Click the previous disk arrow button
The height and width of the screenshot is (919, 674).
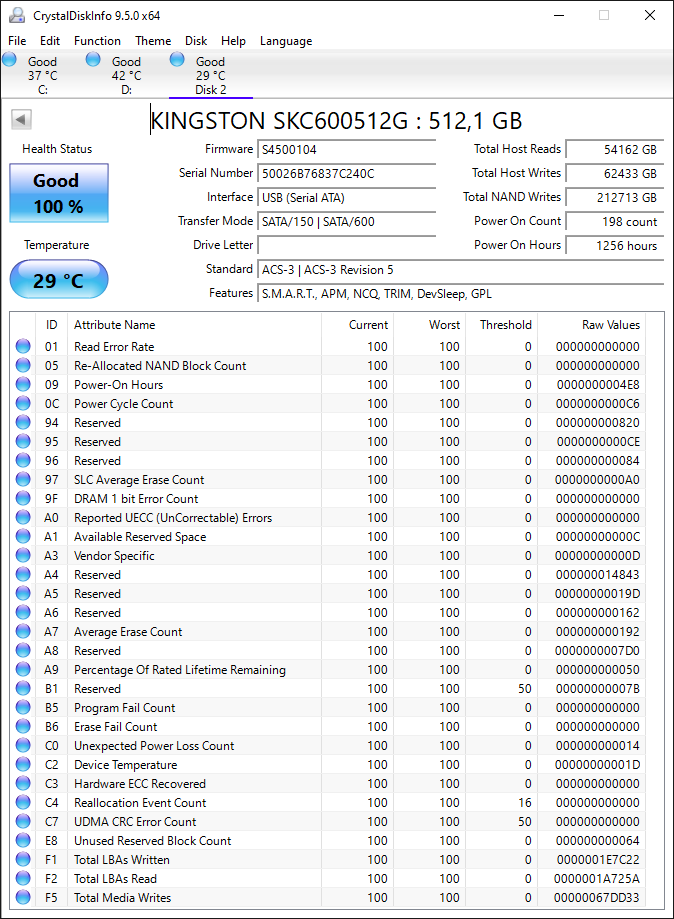tap(21, 120)
